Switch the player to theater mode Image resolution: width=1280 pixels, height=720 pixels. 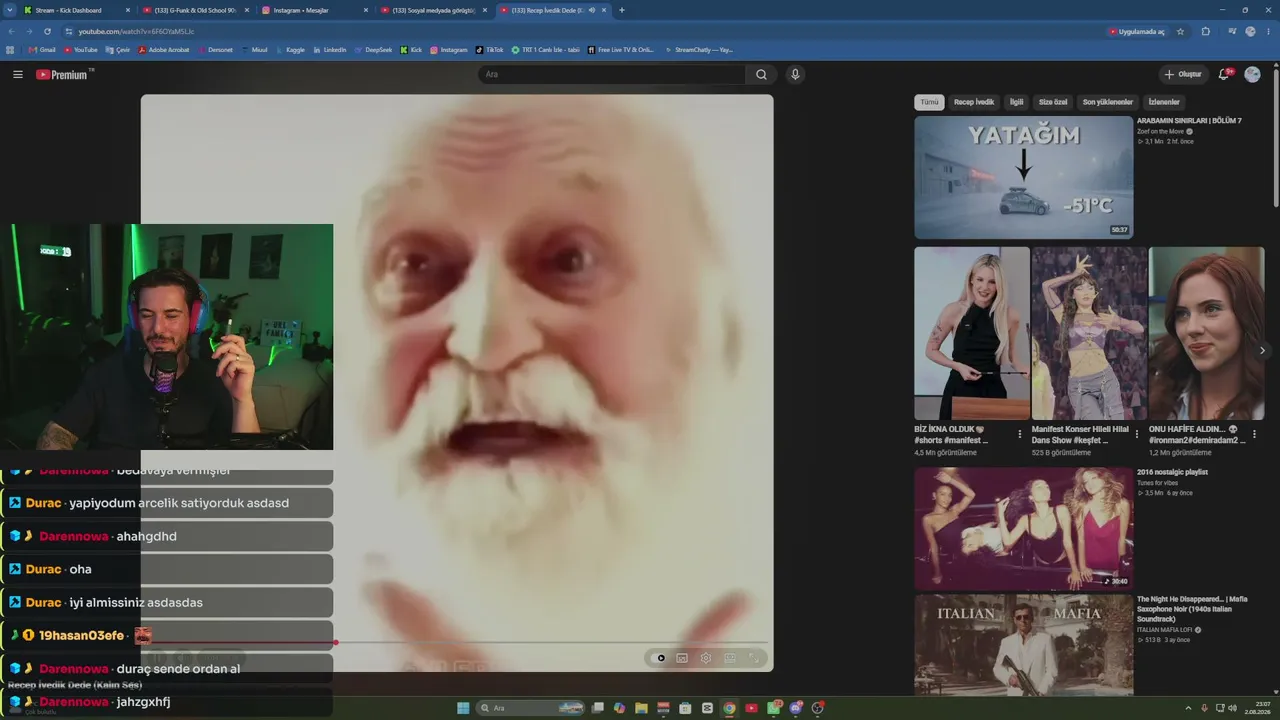pos(730,658)
